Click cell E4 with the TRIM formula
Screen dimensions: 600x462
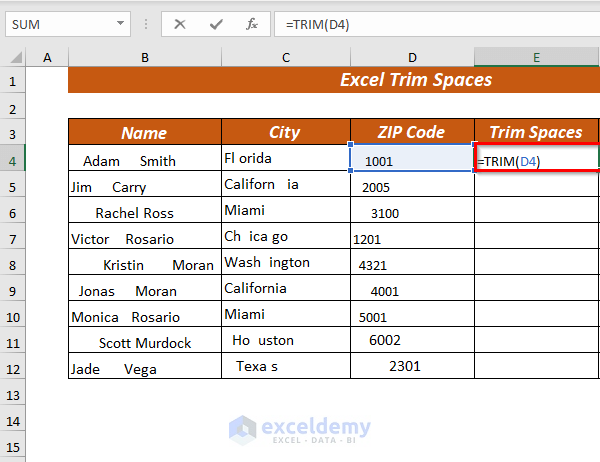[x=536, y=158]
